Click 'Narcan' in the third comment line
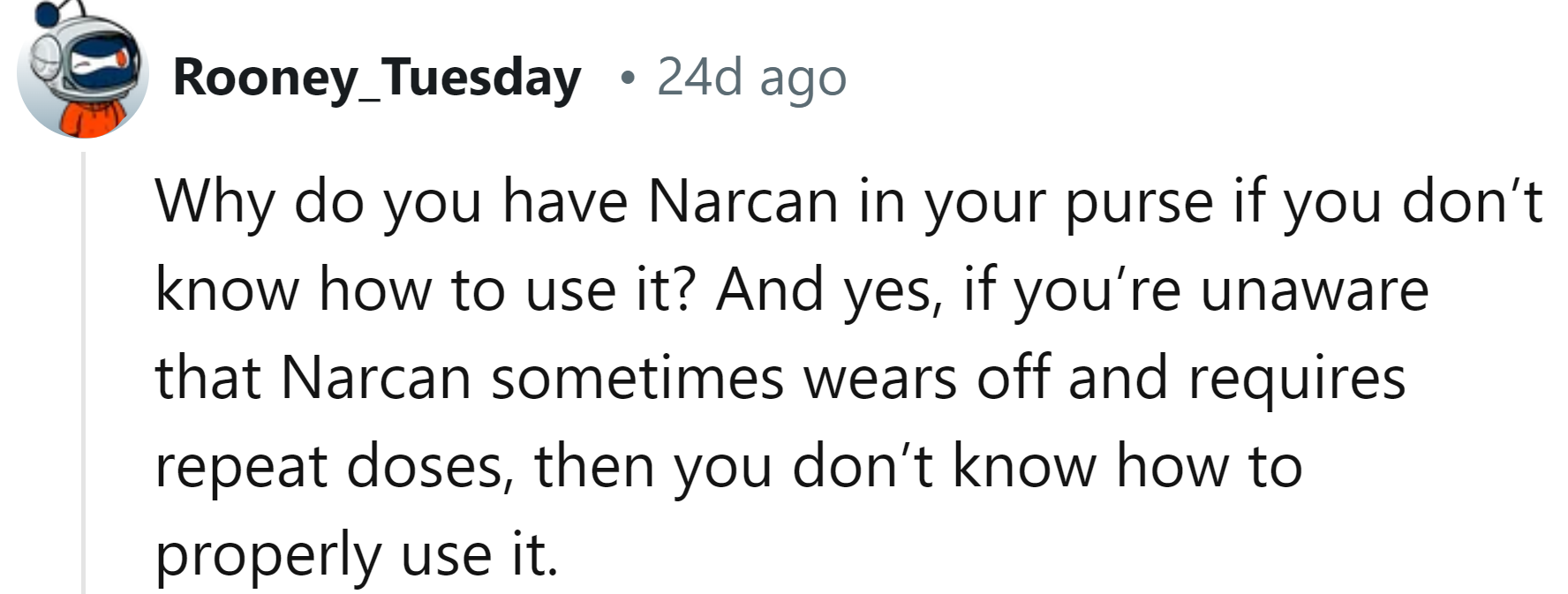 (376, 378)
